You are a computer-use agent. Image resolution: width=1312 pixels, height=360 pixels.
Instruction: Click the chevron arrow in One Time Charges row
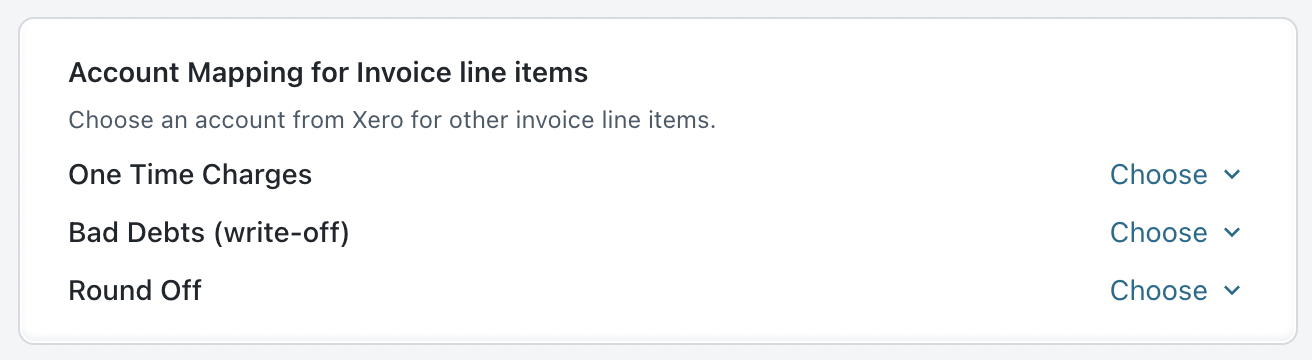pos(1232,175)
